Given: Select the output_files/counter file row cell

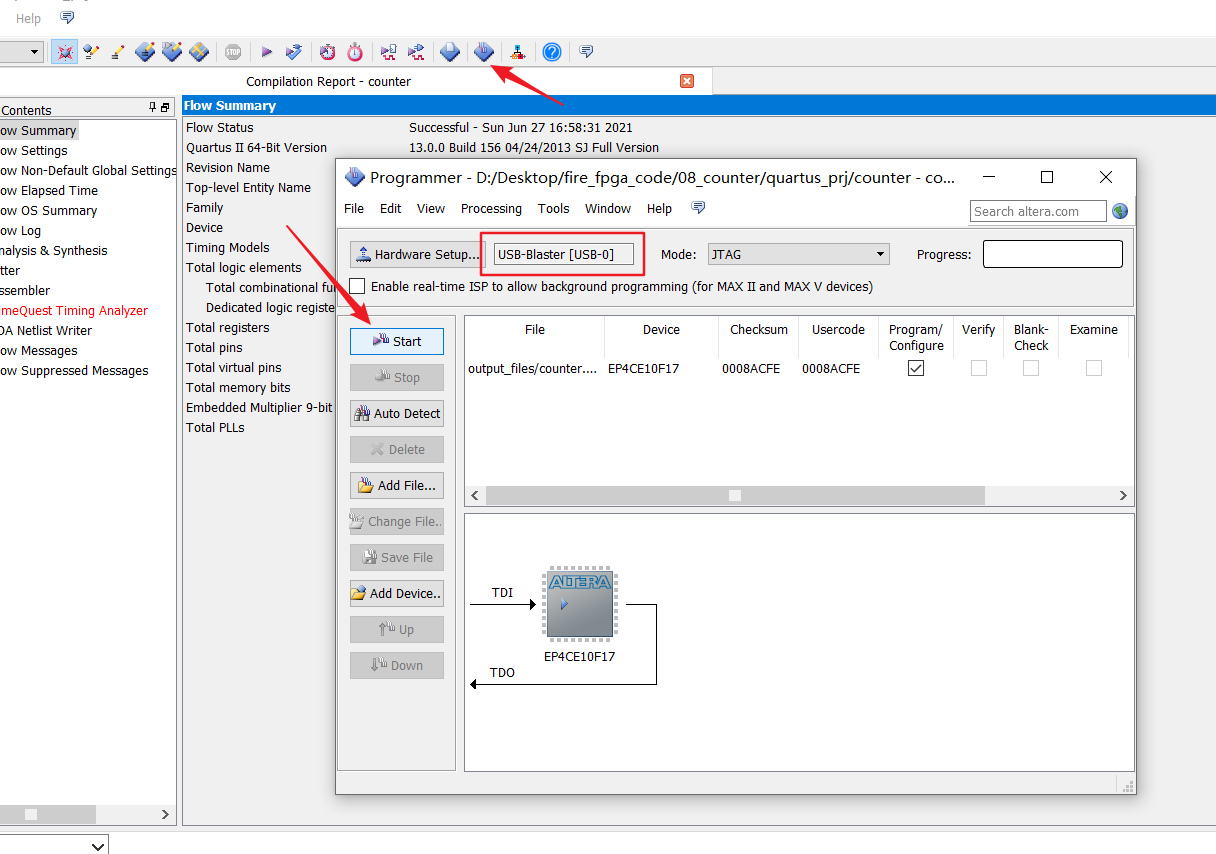Looking at the screenshot, I should point(534,368).
